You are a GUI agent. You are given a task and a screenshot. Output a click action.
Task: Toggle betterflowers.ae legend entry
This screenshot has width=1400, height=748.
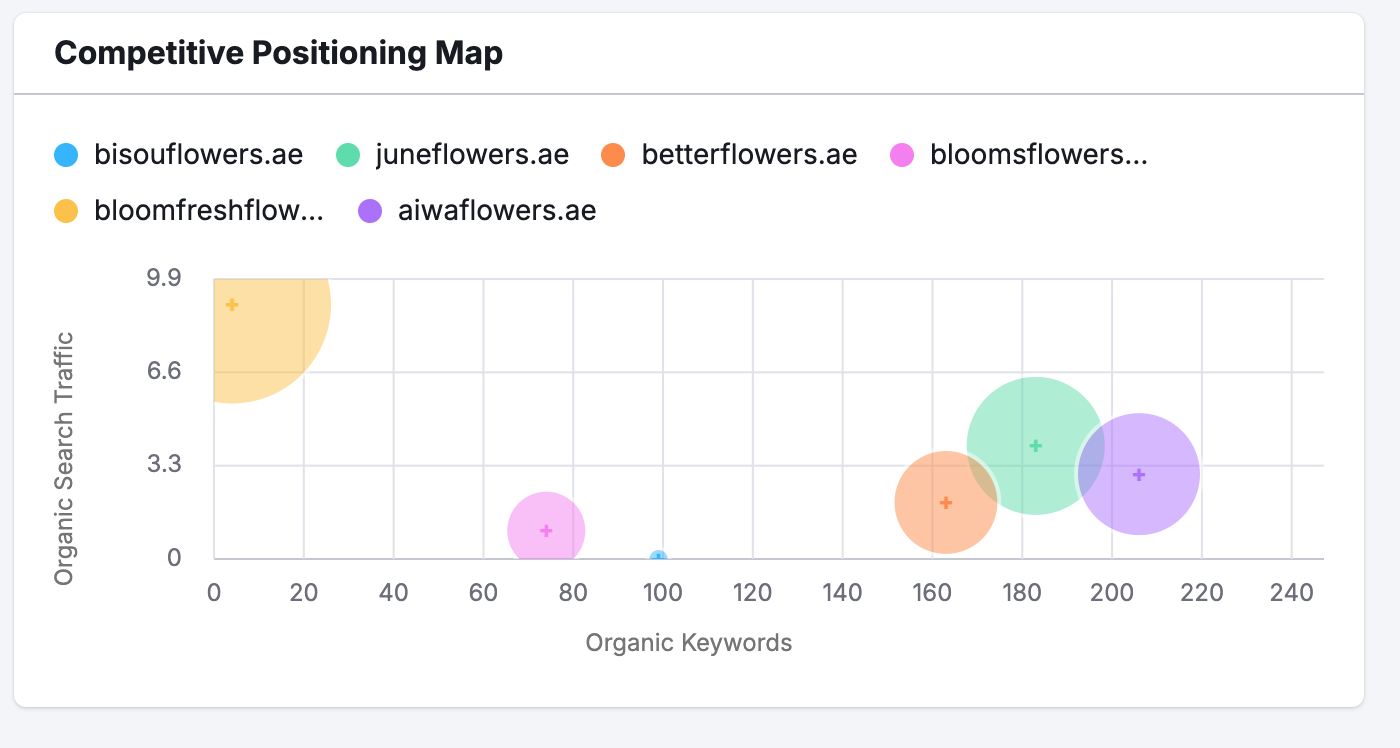point(728,155)
